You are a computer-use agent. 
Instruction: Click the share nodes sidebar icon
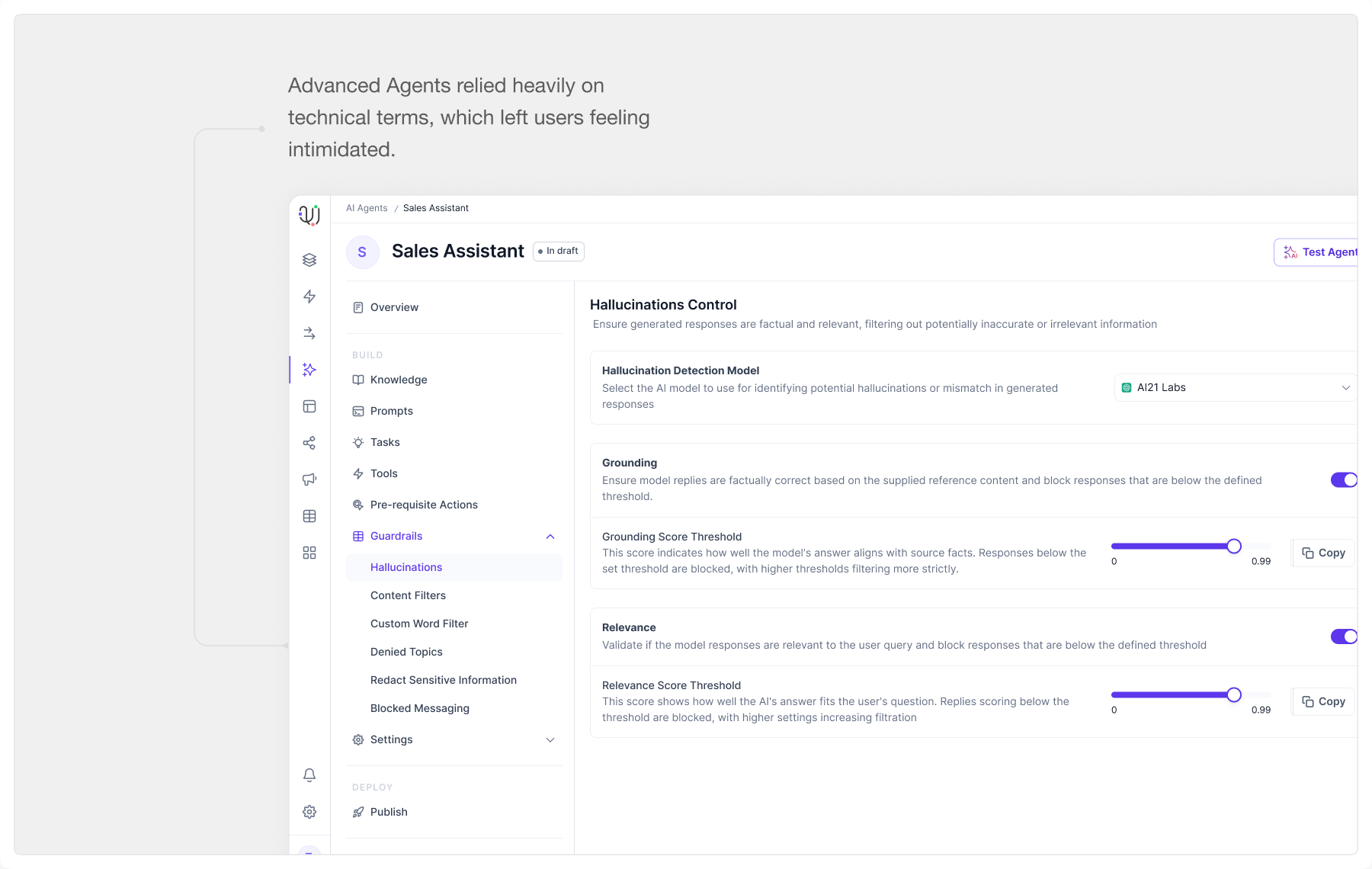309,443
